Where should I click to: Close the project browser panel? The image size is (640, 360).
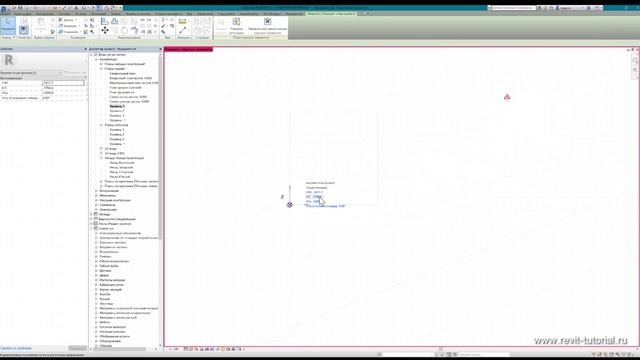(160, 49)
